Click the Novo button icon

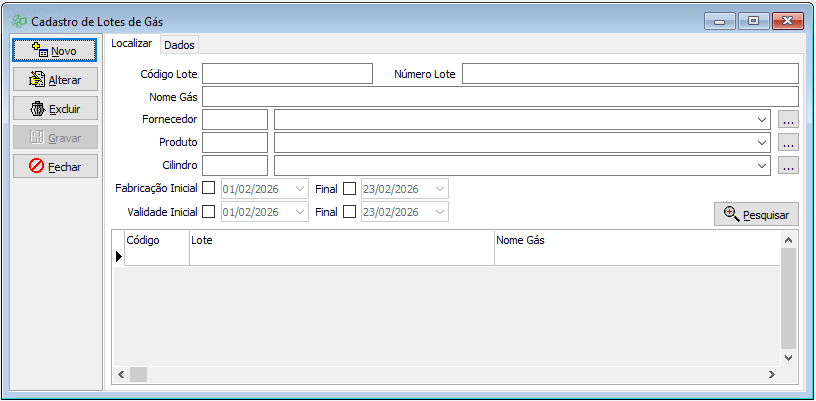pos(40,50)
